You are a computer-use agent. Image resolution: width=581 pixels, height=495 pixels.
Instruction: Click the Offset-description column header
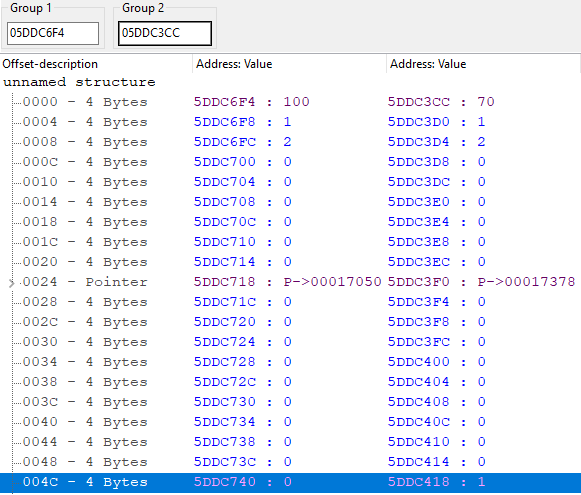[96, 64]
